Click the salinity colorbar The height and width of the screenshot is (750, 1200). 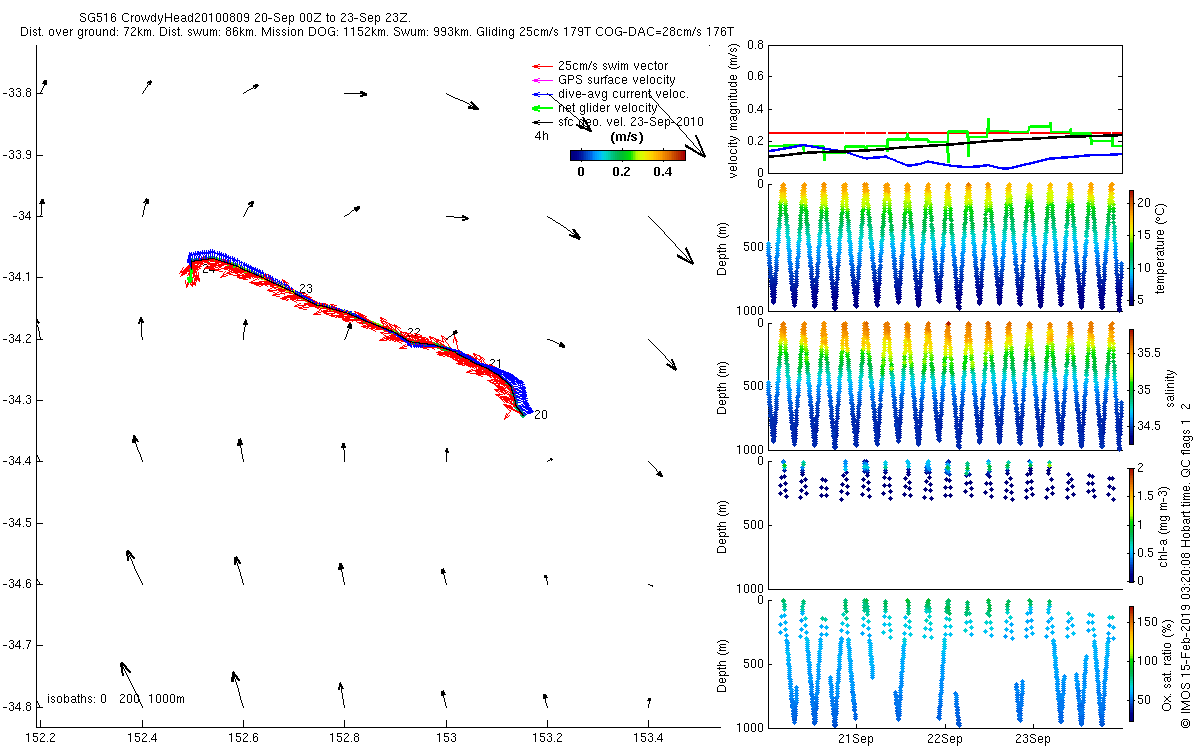point(1132,386)
